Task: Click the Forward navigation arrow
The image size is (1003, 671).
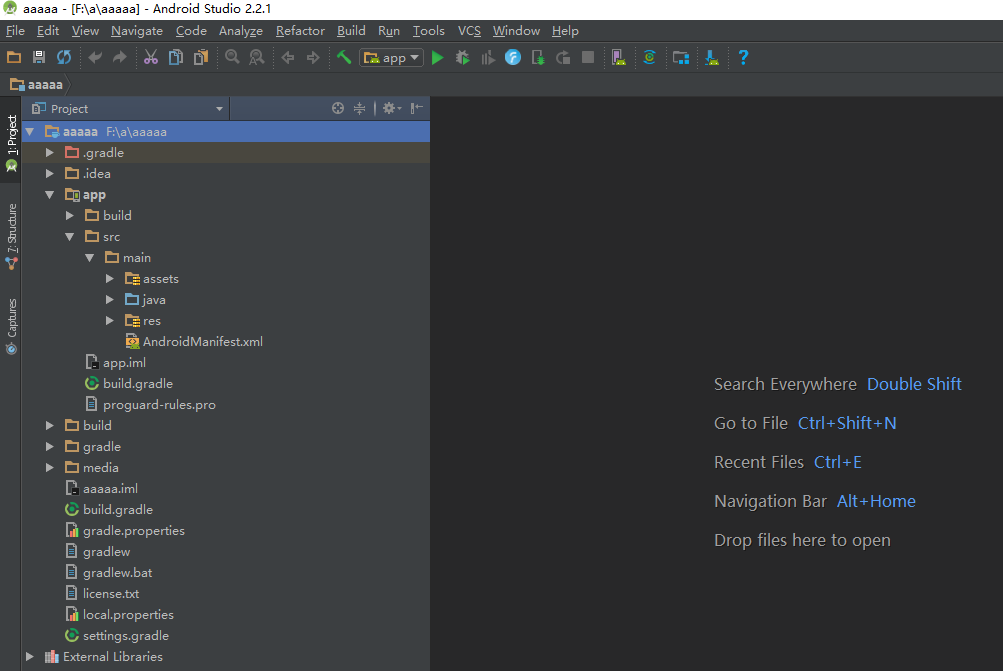Action: click(313, 58)
